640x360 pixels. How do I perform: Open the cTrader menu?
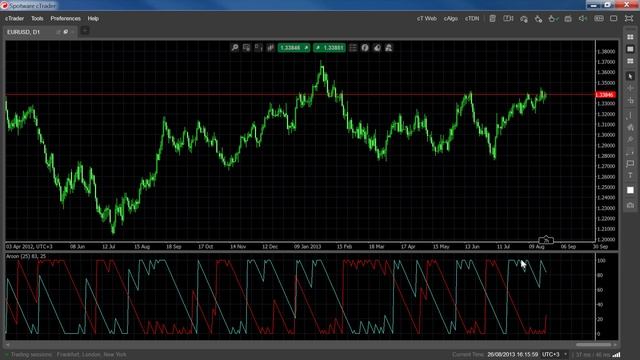tap(14, 18)
